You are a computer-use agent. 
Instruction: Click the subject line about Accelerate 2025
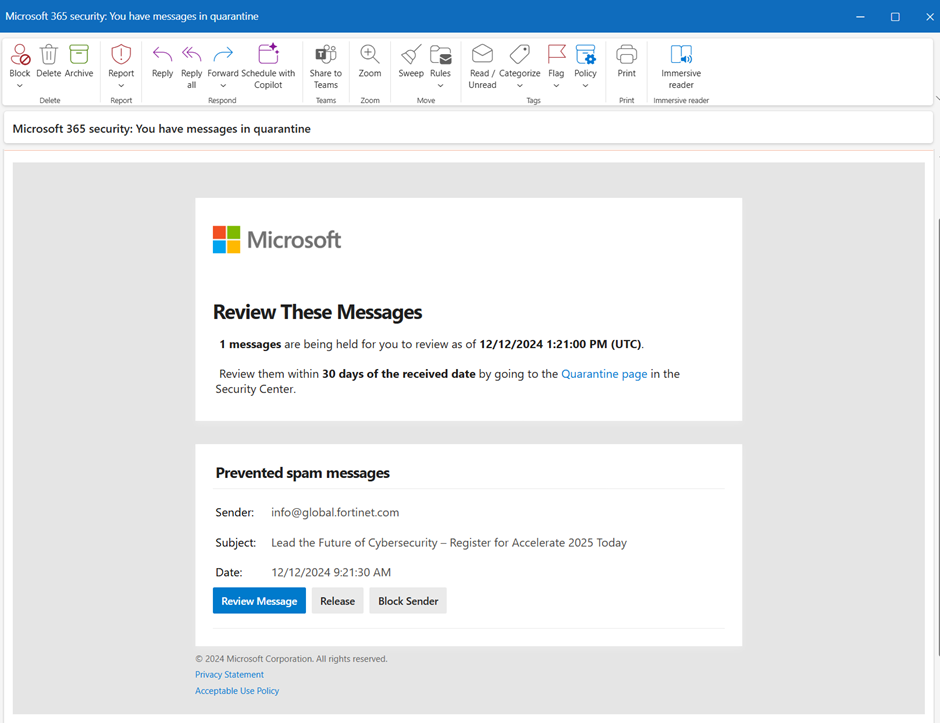(449, 543)
